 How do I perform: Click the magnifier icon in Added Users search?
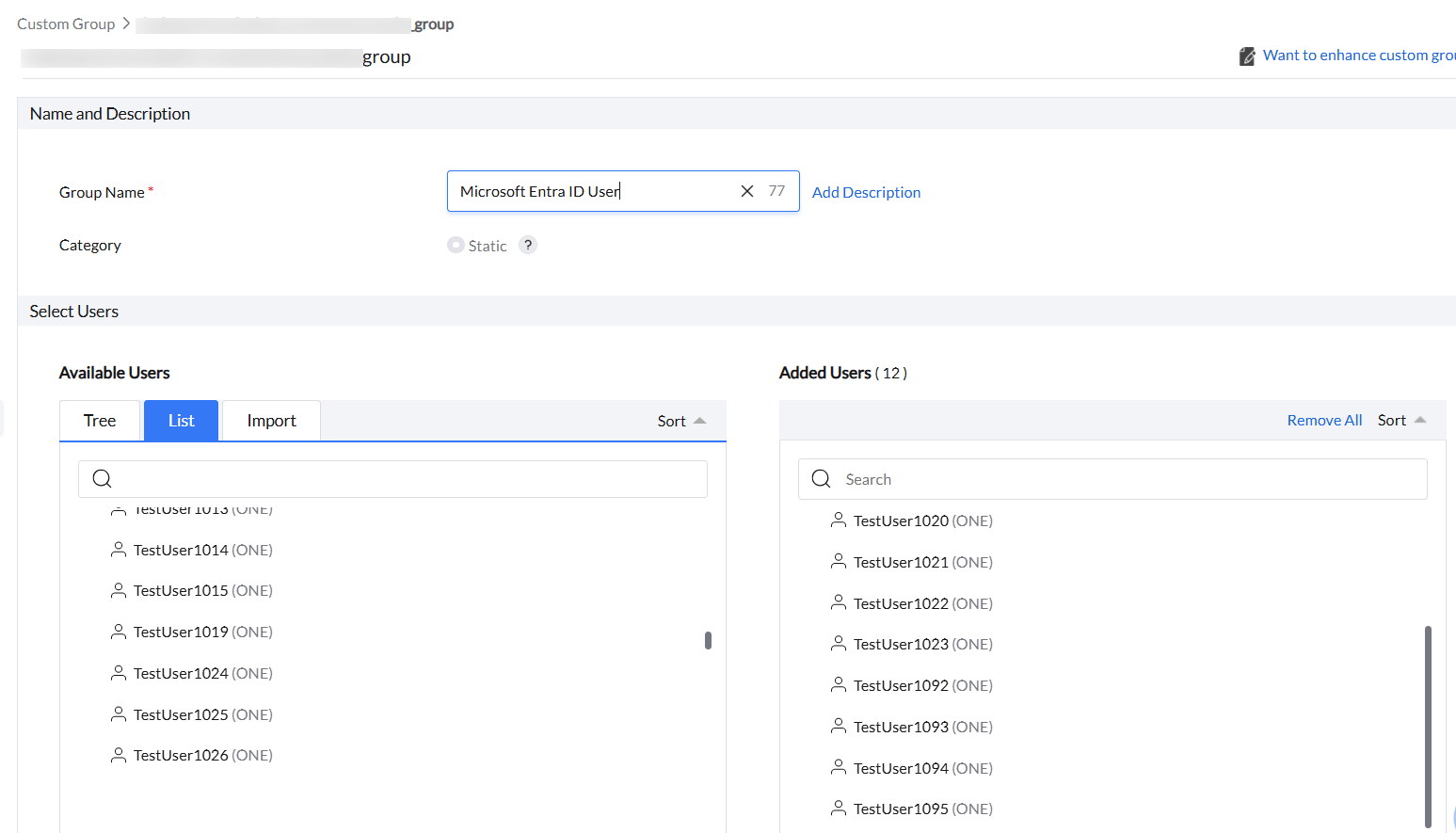coord(821,479)
